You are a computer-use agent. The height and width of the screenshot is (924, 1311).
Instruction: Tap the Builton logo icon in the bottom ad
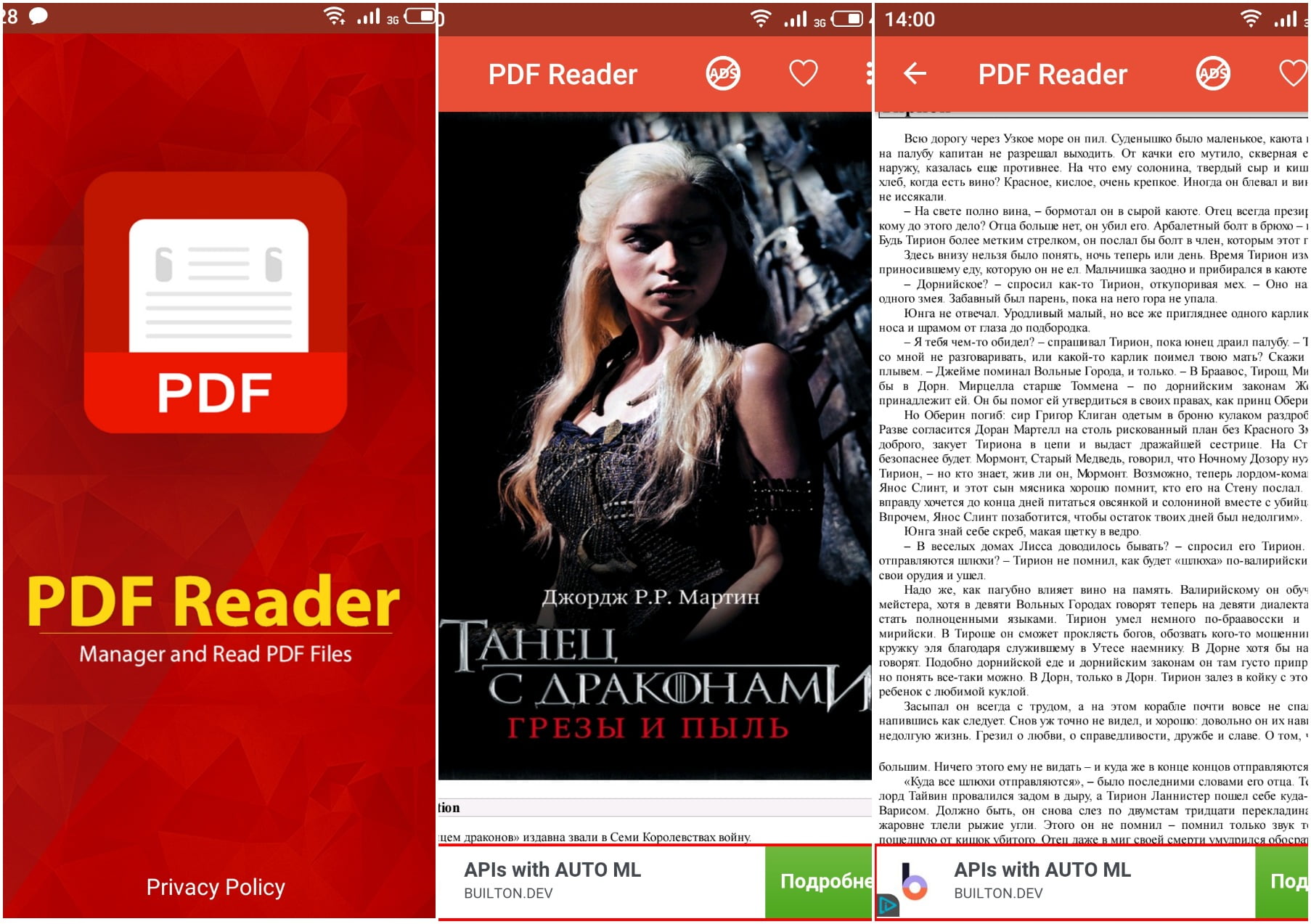[914, 880]
